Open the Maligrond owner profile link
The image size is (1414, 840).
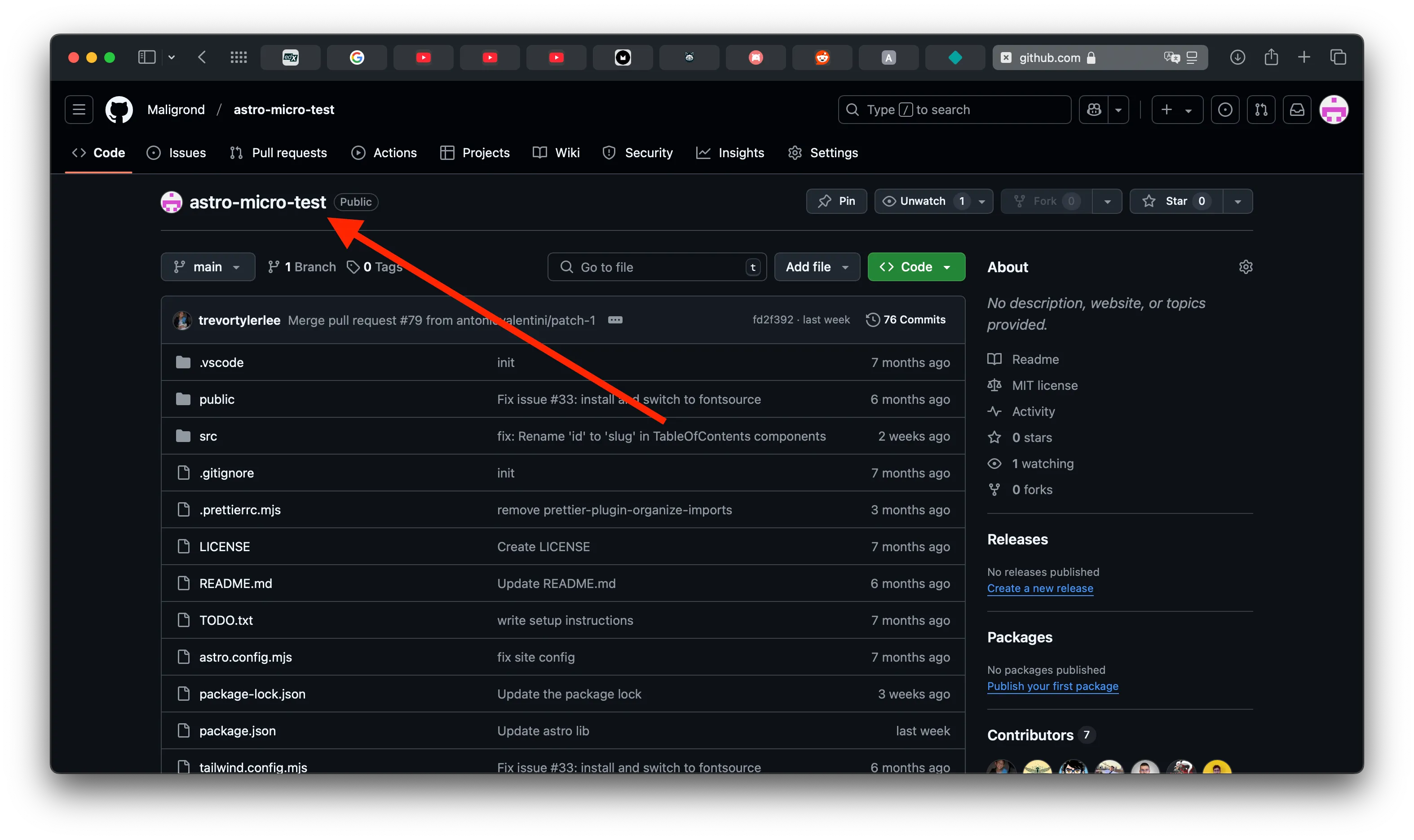click(x=176, y=109)
